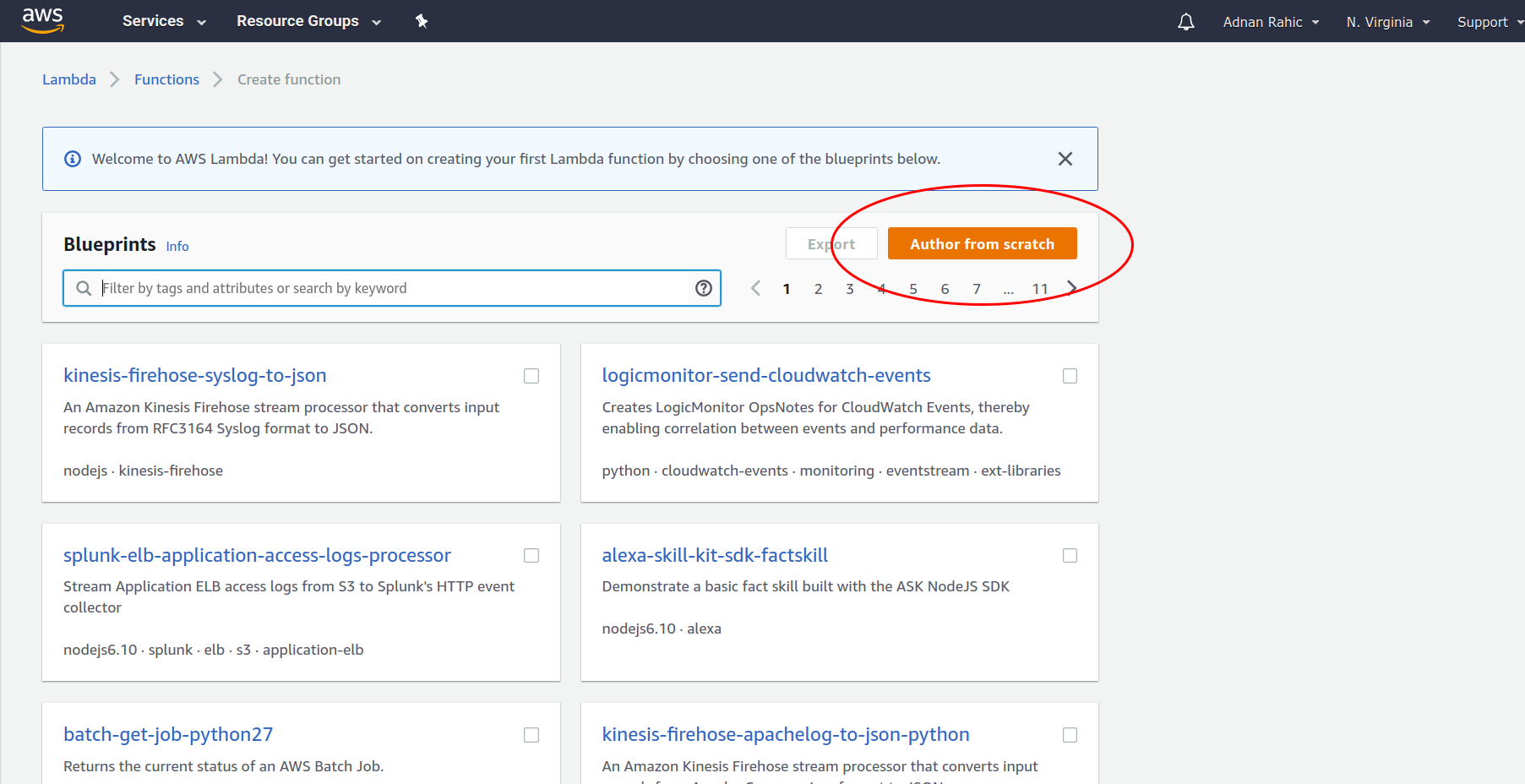Go to next blueprints page arrow

[x=1072, y=288]
